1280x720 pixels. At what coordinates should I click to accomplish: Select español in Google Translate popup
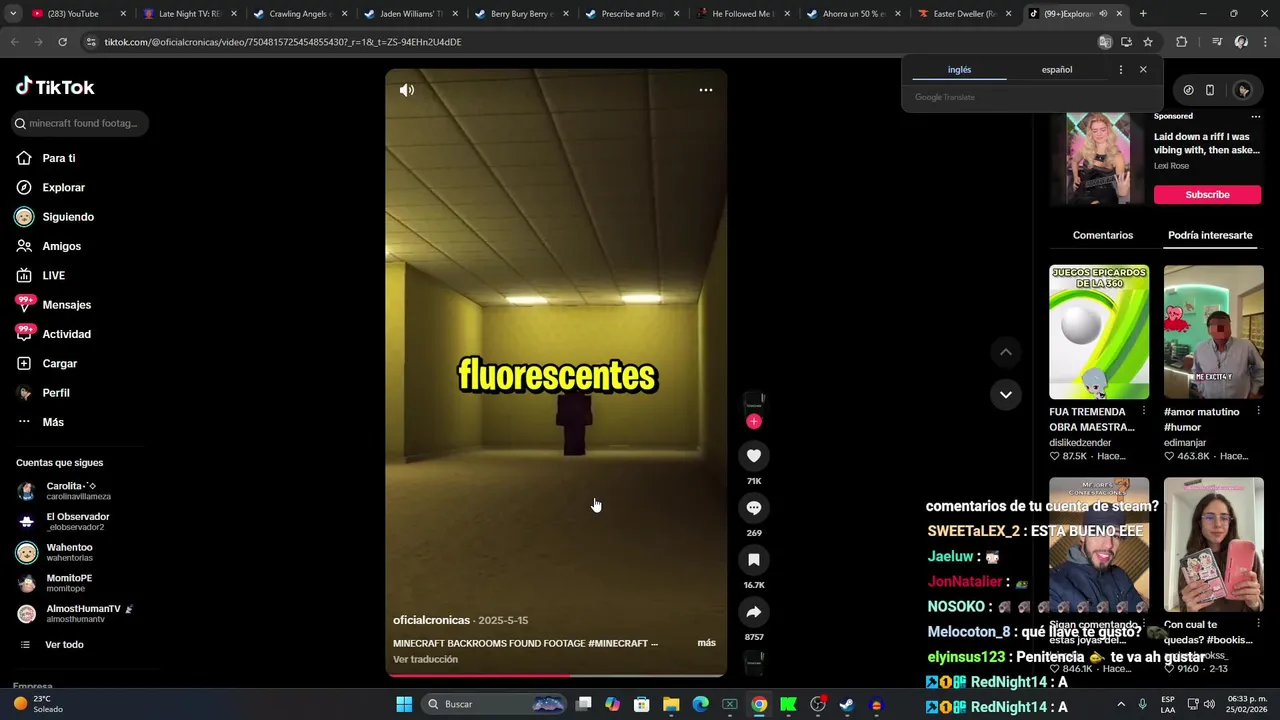tap(1057, 70)
